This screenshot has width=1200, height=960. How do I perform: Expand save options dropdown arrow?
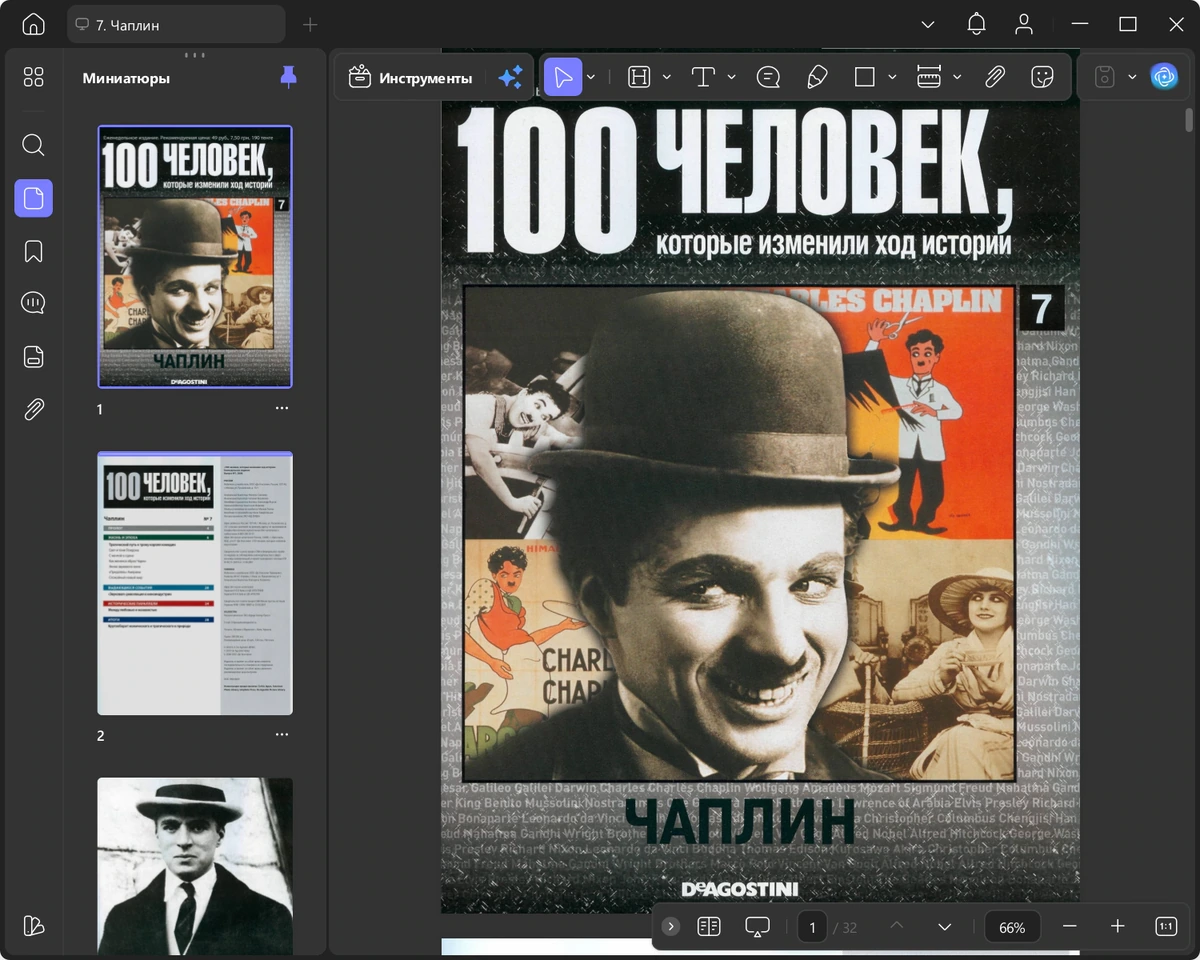[1132, 77]
